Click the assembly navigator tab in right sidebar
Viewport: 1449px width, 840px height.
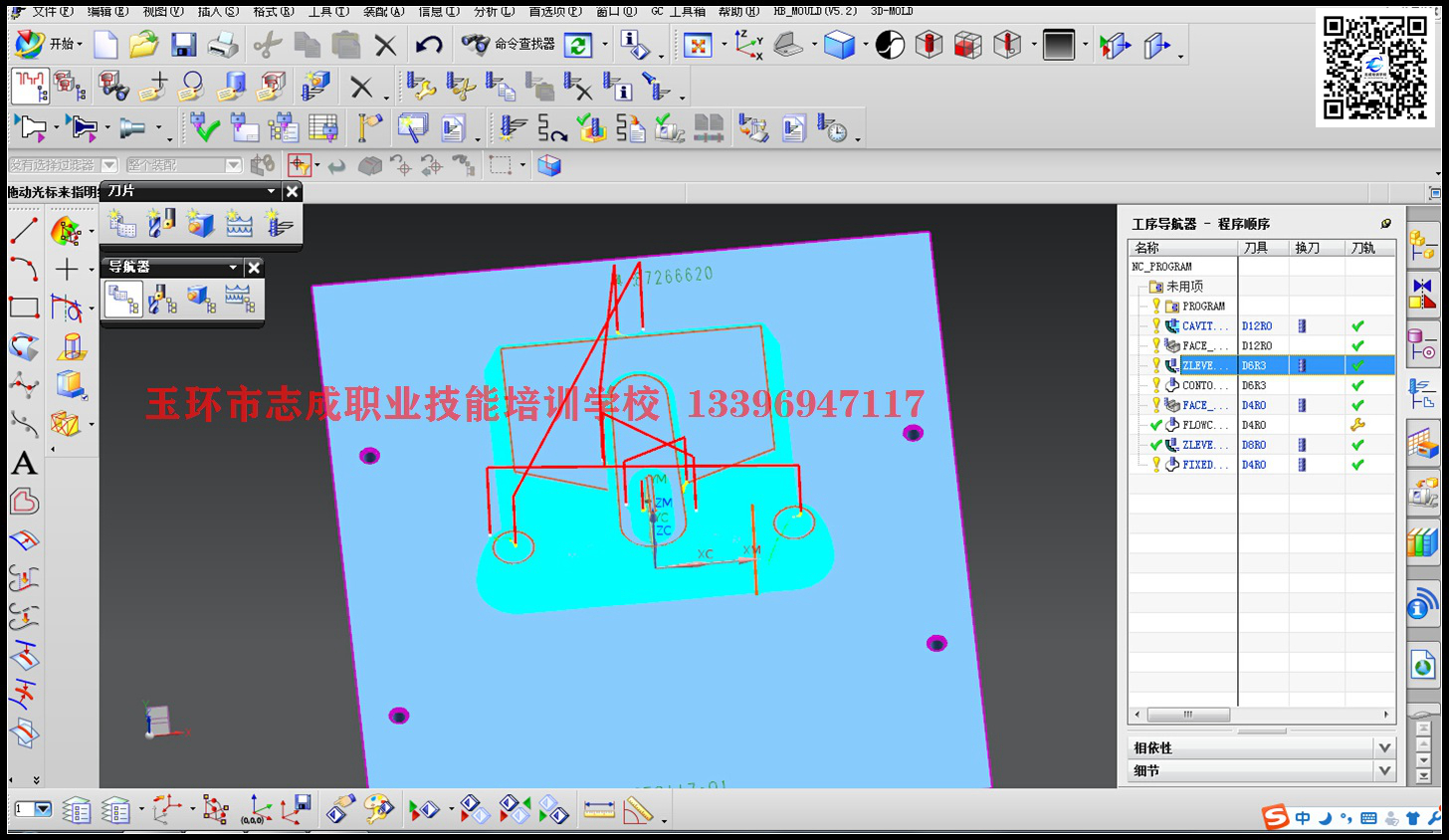click(x=1423, y=245)
